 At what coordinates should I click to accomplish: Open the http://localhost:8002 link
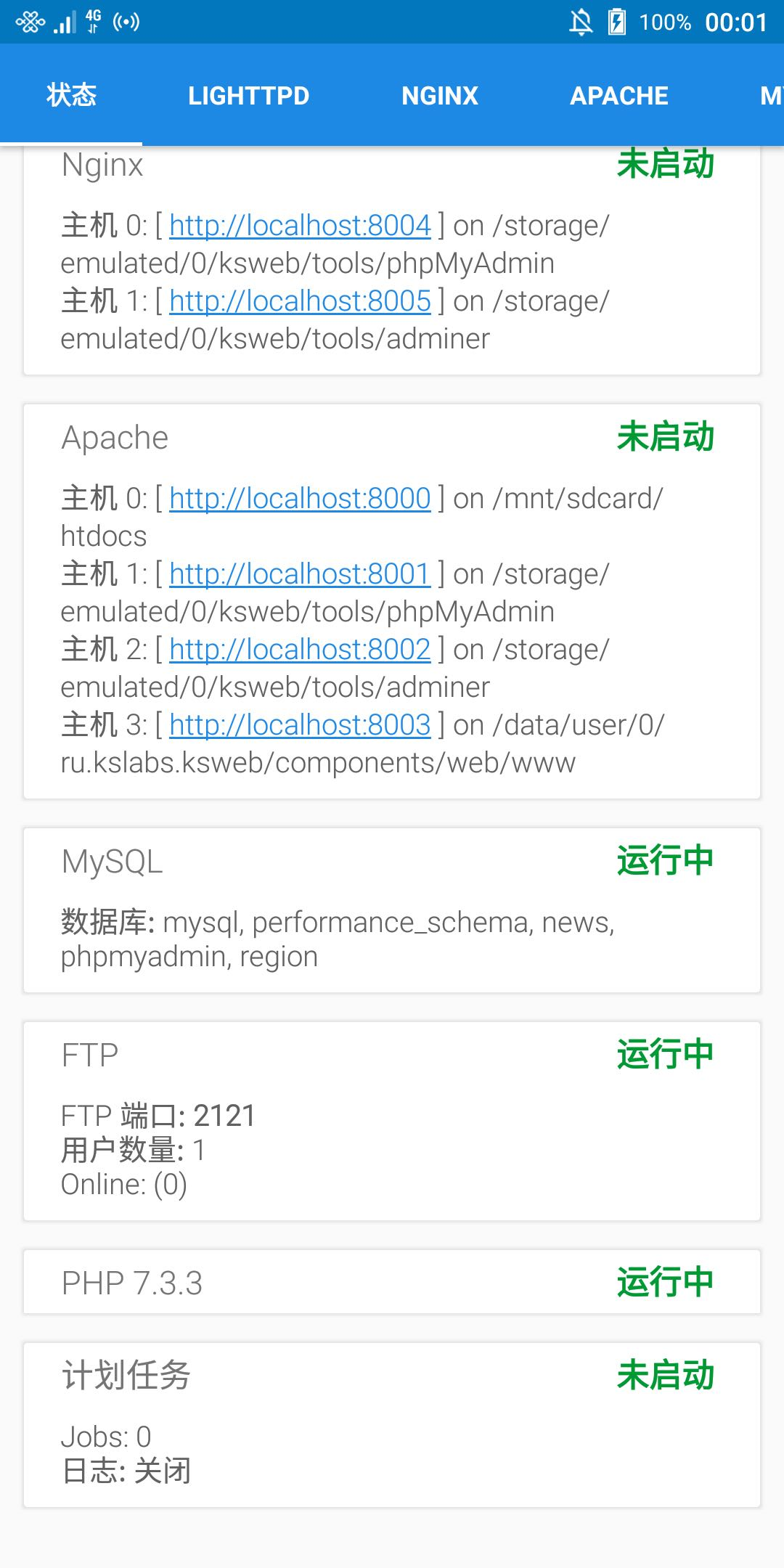(x=300, y=650)
